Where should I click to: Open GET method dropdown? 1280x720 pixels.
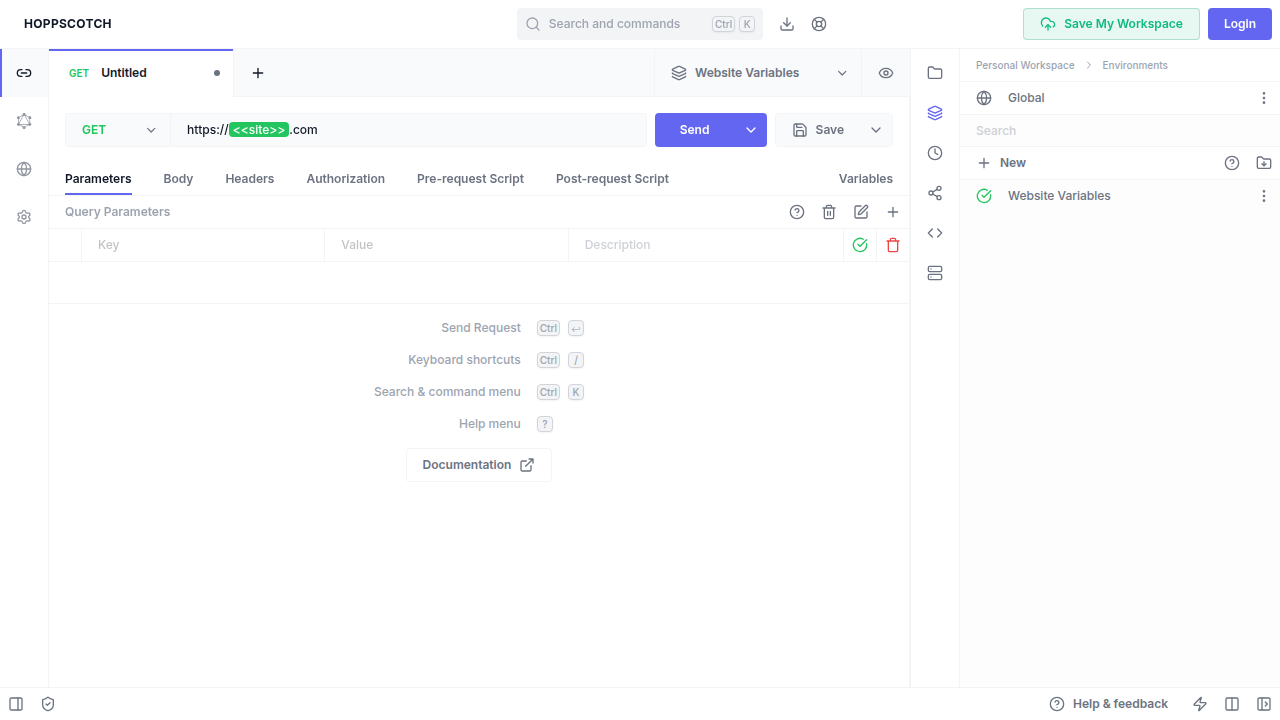[118, 130]
